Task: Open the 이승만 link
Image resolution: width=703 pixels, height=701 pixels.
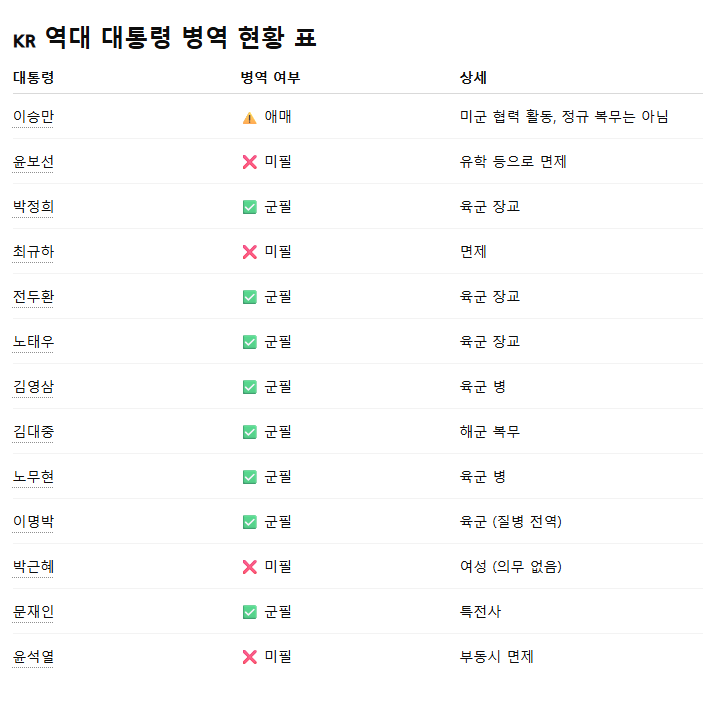Action: pyautogui.click(x=33, y=117)
